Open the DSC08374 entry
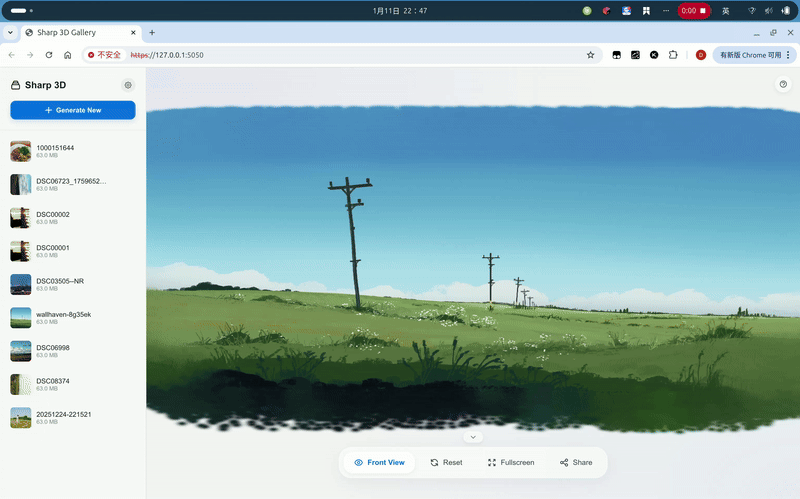 tap(73, 385)
